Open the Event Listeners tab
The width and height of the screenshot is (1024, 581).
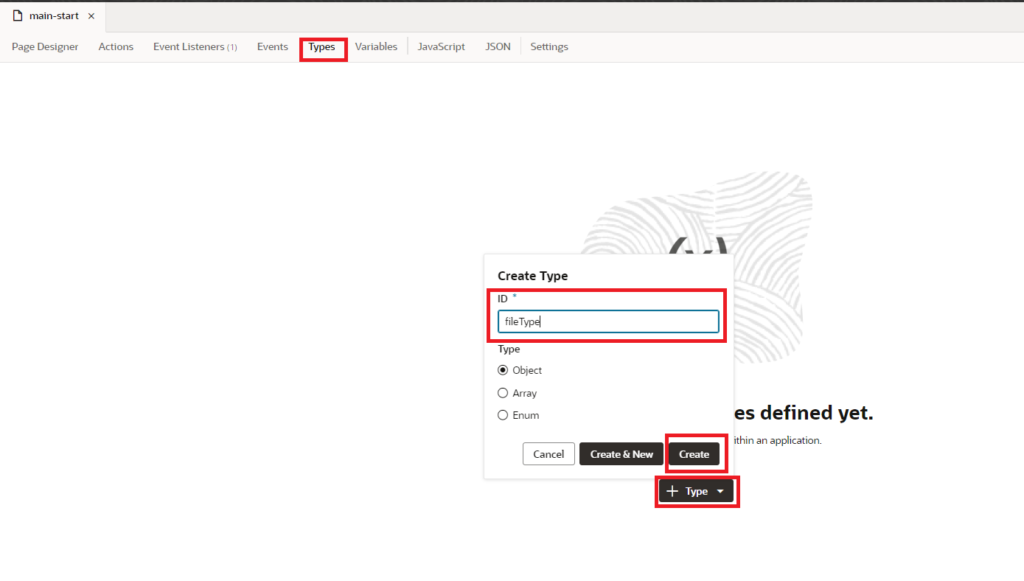(194, 46)
